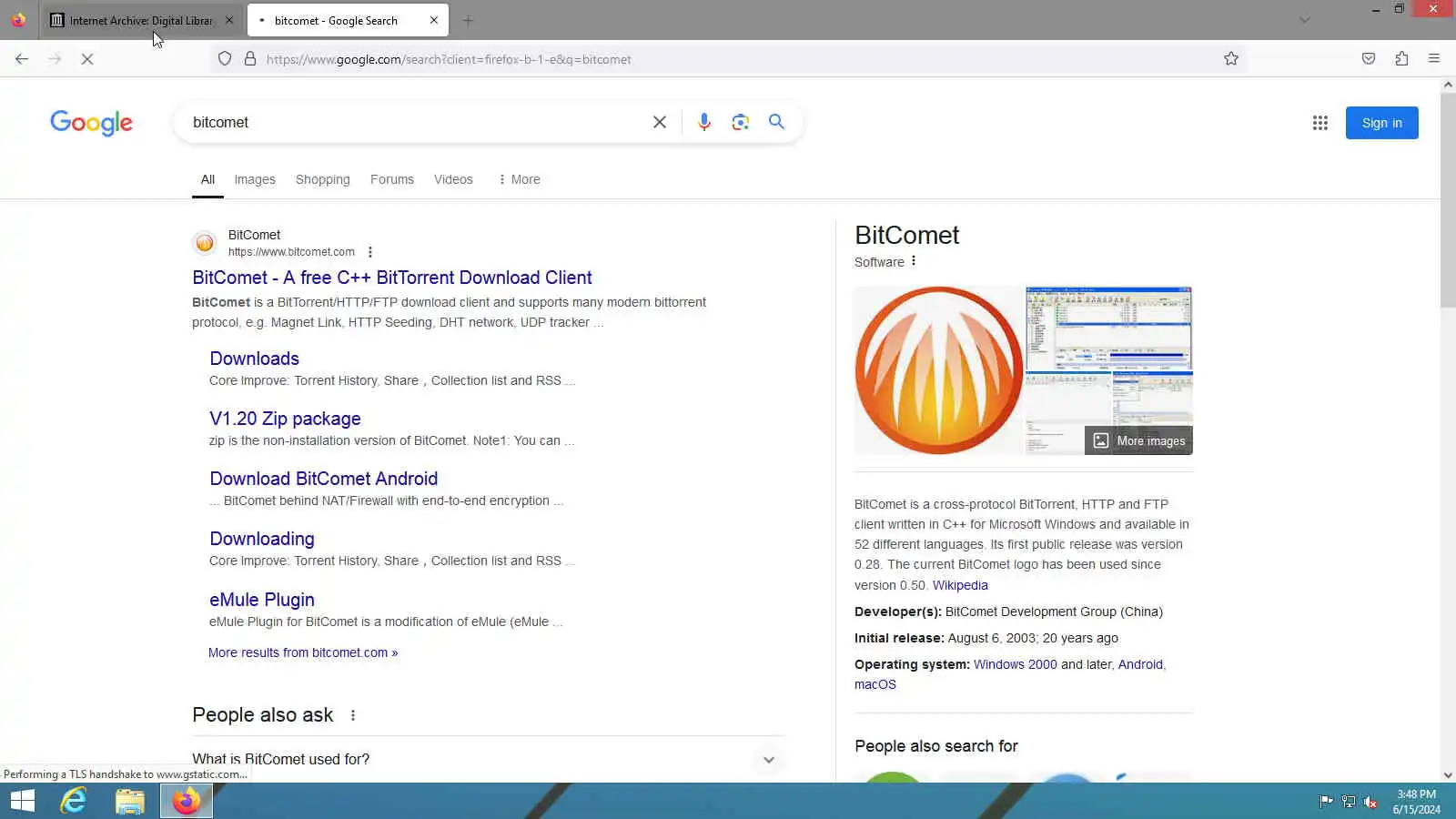Screen dimensions: 1456x819
Task: Go back to the previous page
Action: click(x=22, y=59)
